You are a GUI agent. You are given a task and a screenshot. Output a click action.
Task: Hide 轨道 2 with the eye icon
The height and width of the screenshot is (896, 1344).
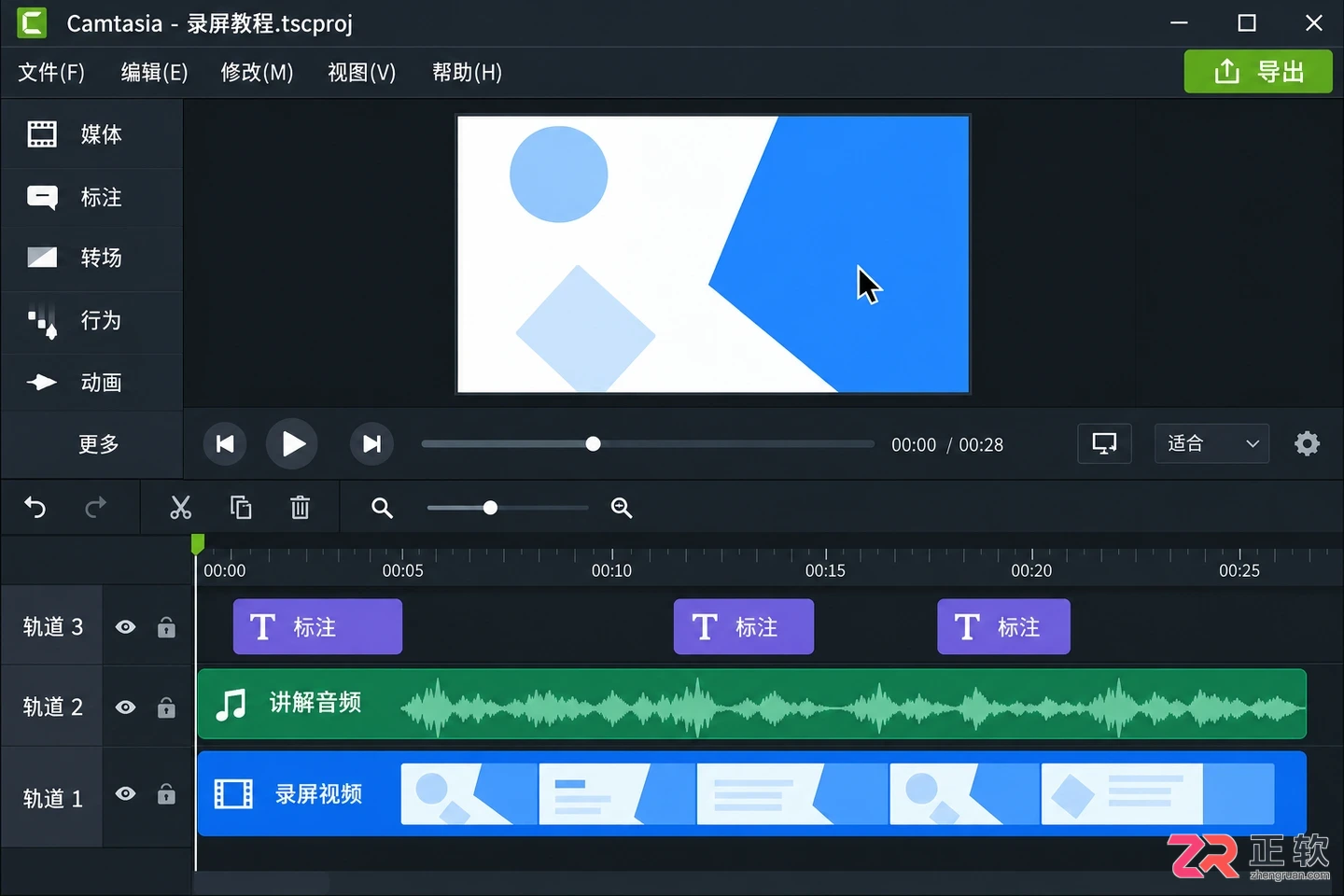(x=125, y=707)
